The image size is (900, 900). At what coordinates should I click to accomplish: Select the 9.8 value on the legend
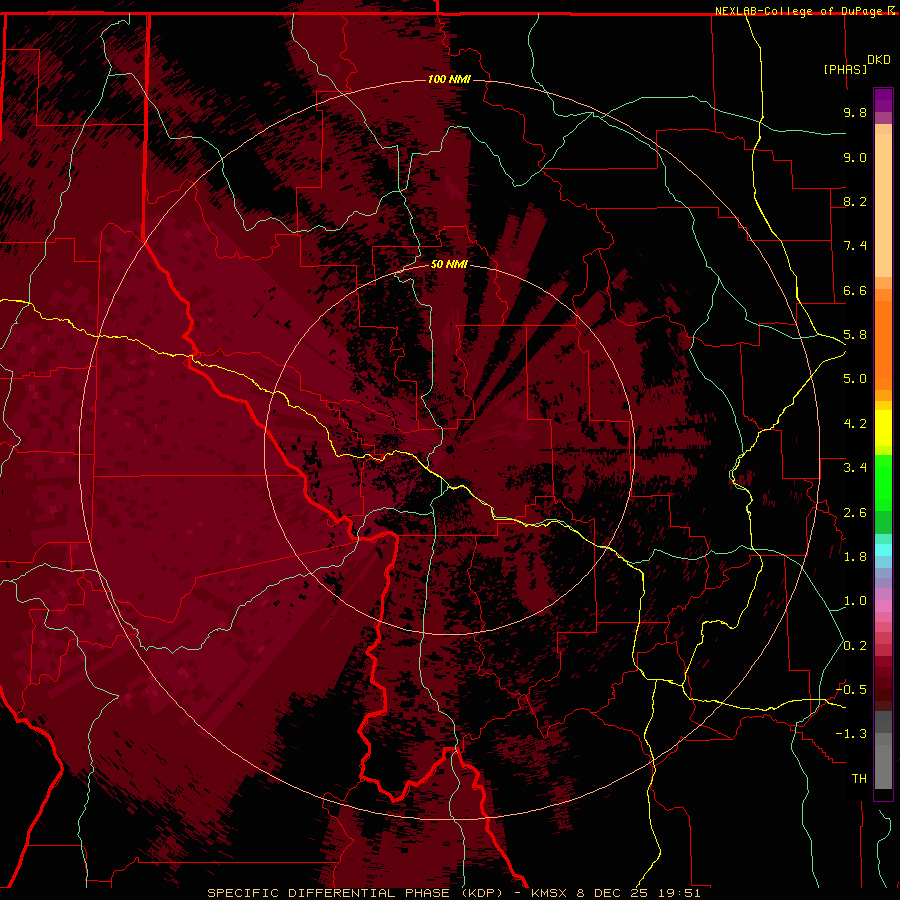855,112
